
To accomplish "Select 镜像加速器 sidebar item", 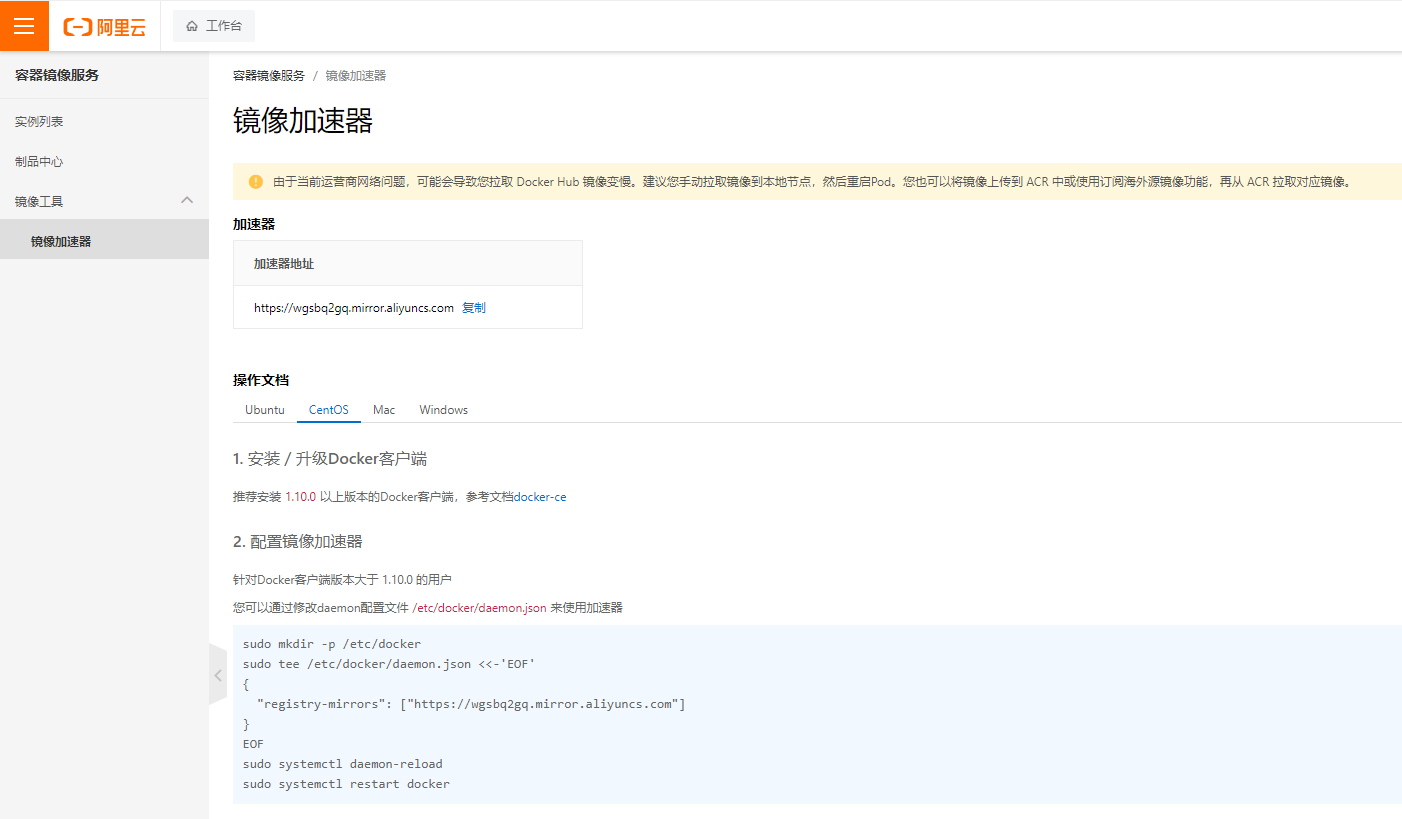I will tap(104, 241).
